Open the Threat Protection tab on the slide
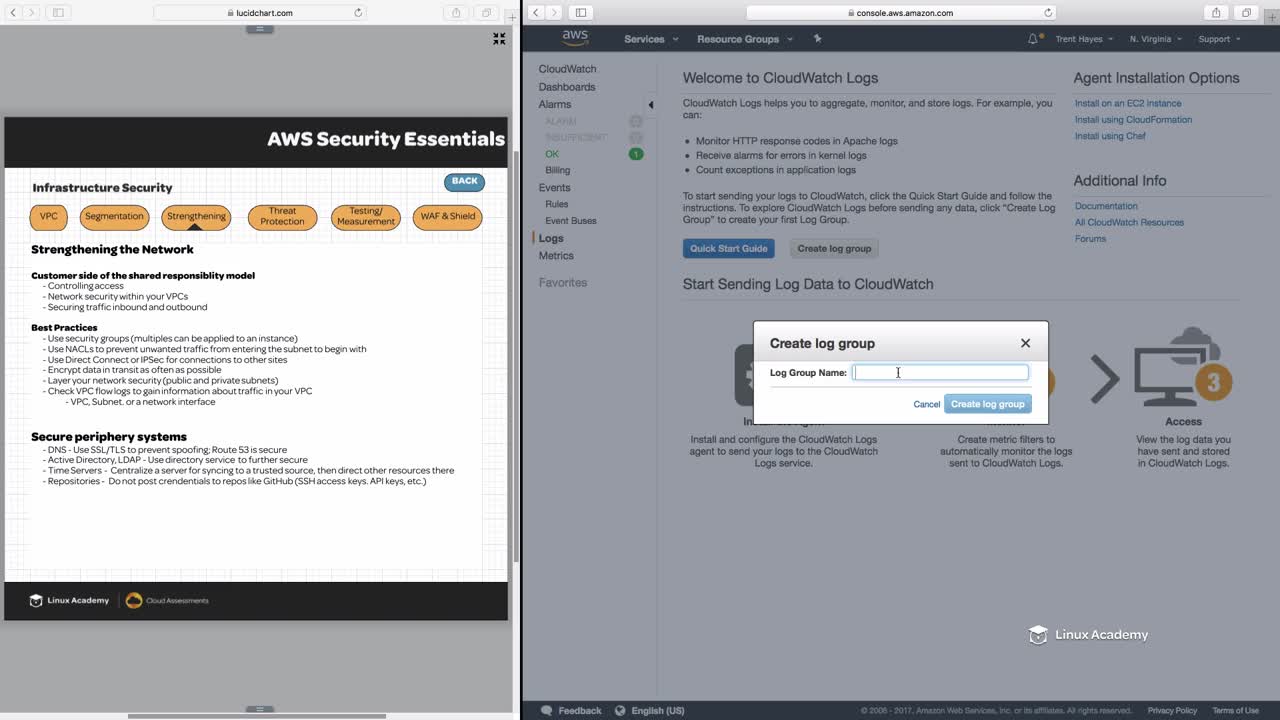1280x720 pixels. pos(282,216)
